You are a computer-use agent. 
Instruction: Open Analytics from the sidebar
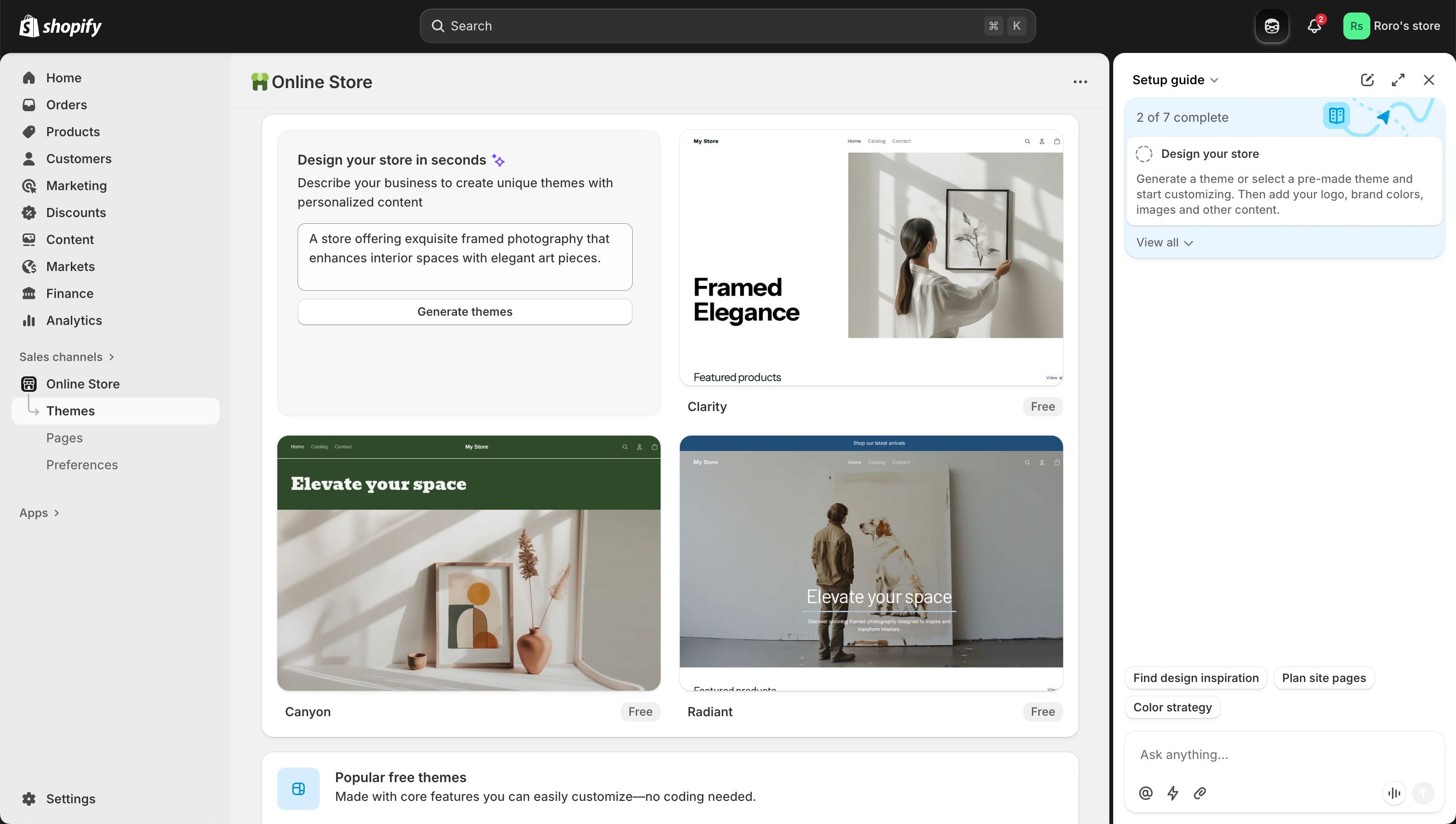pos(74,321)
